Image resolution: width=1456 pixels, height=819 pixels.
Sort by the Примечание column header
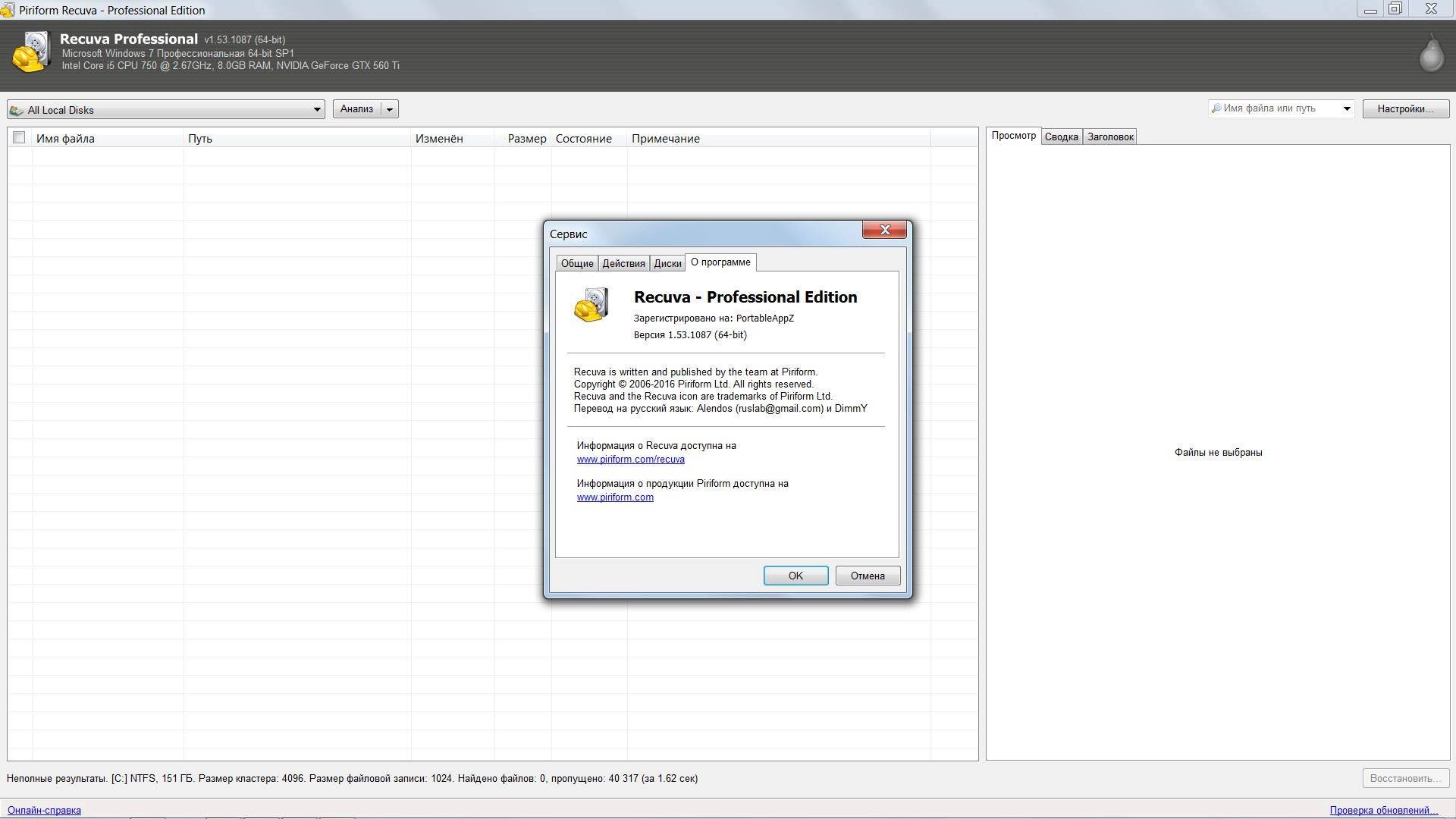(x=779, y=138)
